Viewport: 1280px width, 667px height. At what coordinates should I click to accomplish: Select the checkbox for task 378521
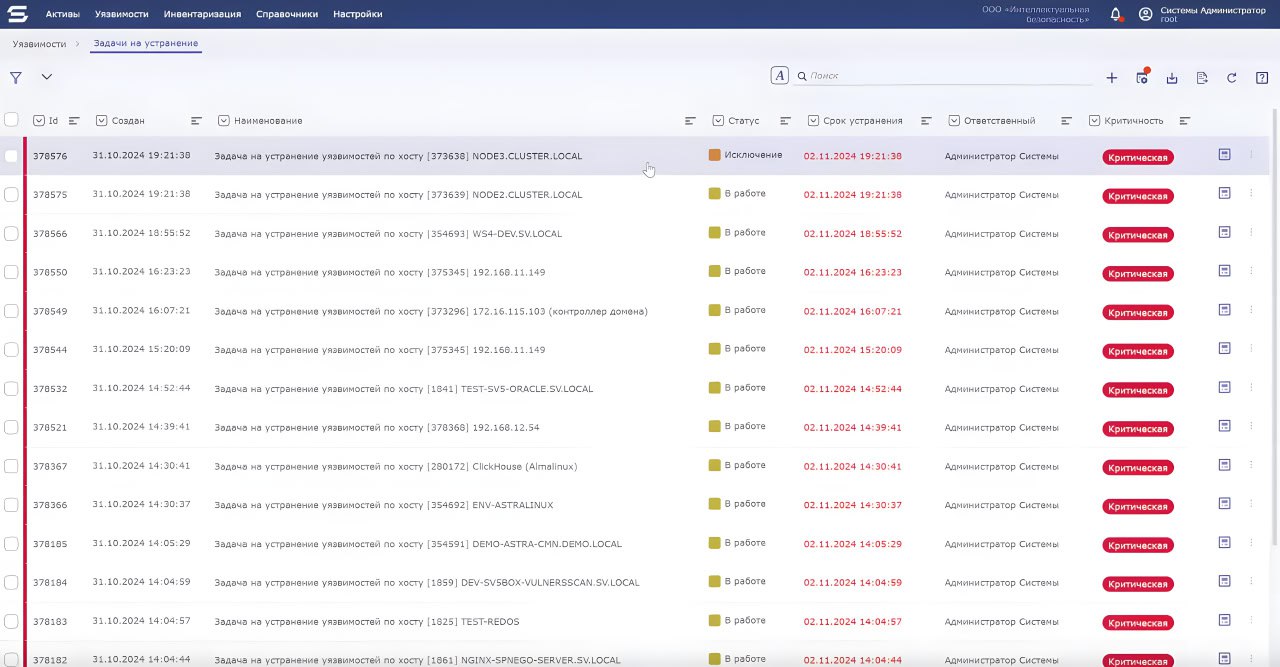[11, 428]
